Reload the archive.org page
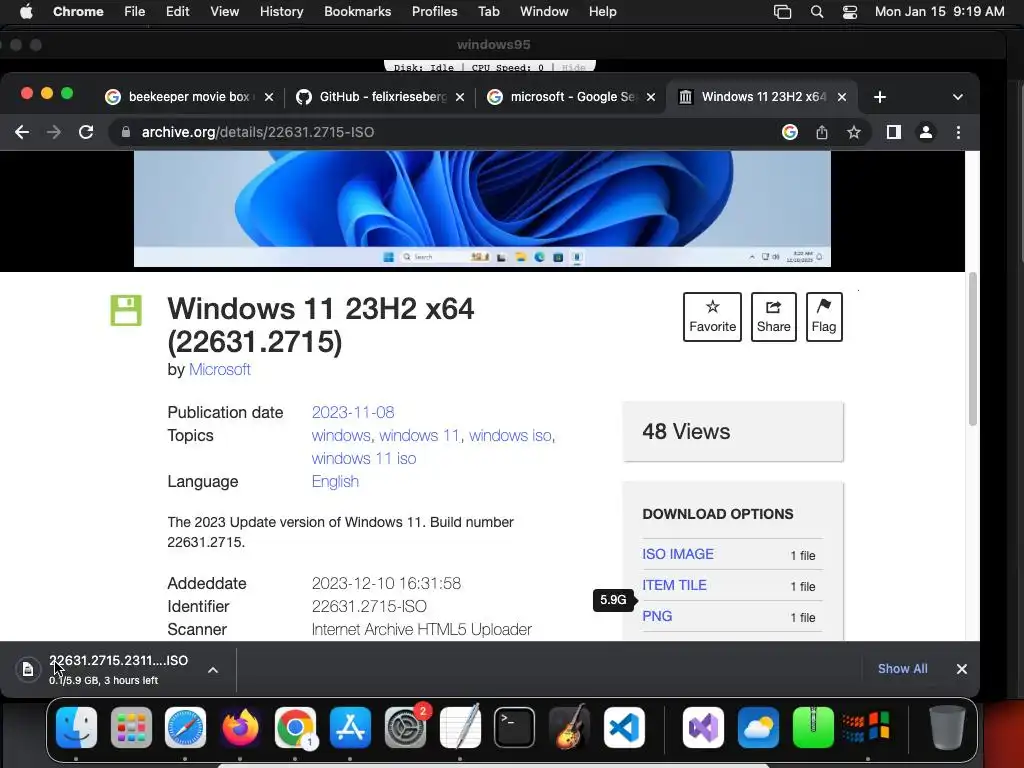The image size is (1024, 768). click(x=86, y=133)
